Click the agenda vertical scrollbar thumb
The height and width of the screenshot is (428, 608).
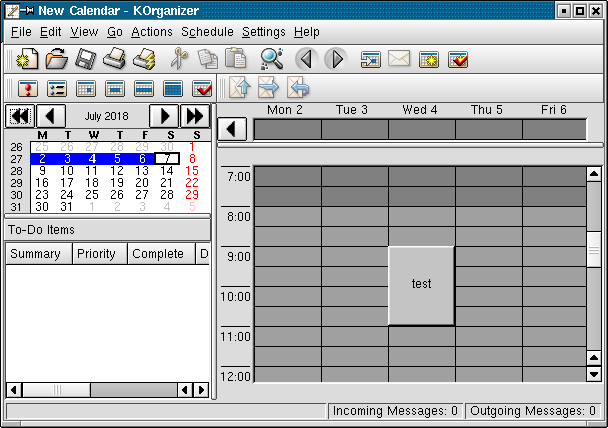click(594, 250)
